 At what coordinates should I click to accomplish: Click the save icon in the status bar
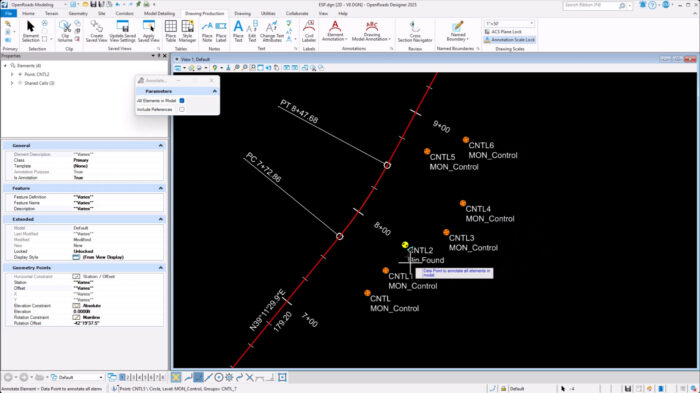click(628, 389)
